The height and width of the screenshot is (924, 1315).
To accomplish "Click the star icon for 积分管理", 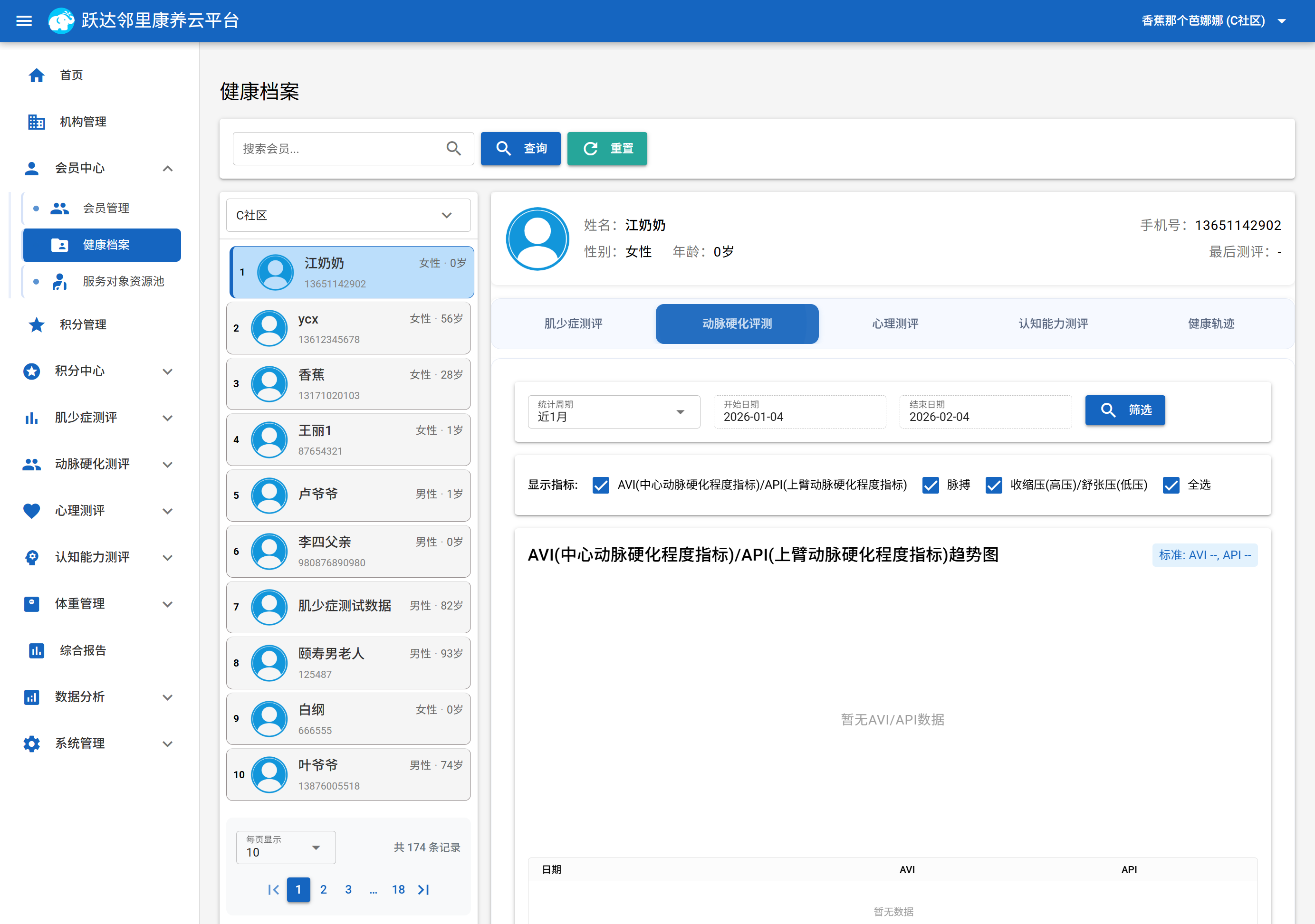I will tap(37, 324).
